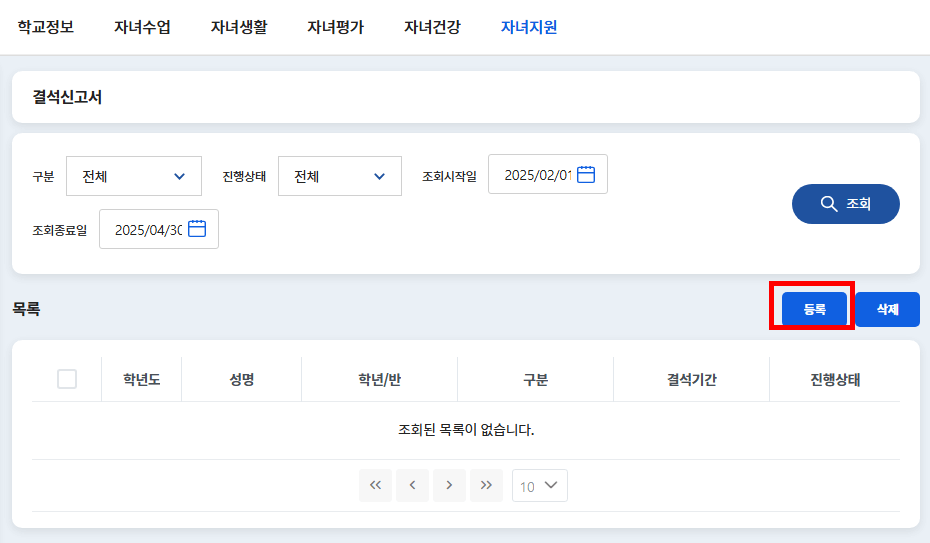This screenshot has height=543, width=930.
Task: Expand the 구분 dropdown
Action: 134,176
